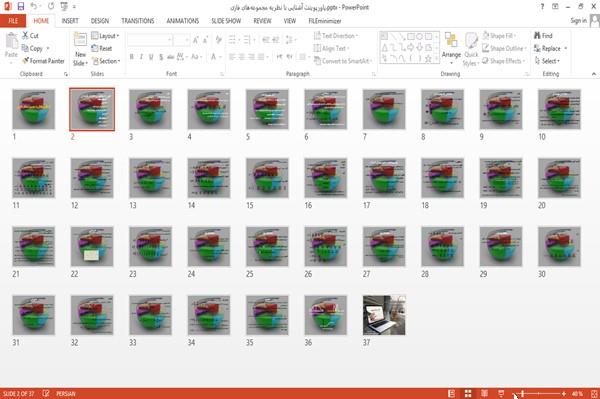Click the zoom slider in status bar
The image size is (600, 399).
point(539,393)
